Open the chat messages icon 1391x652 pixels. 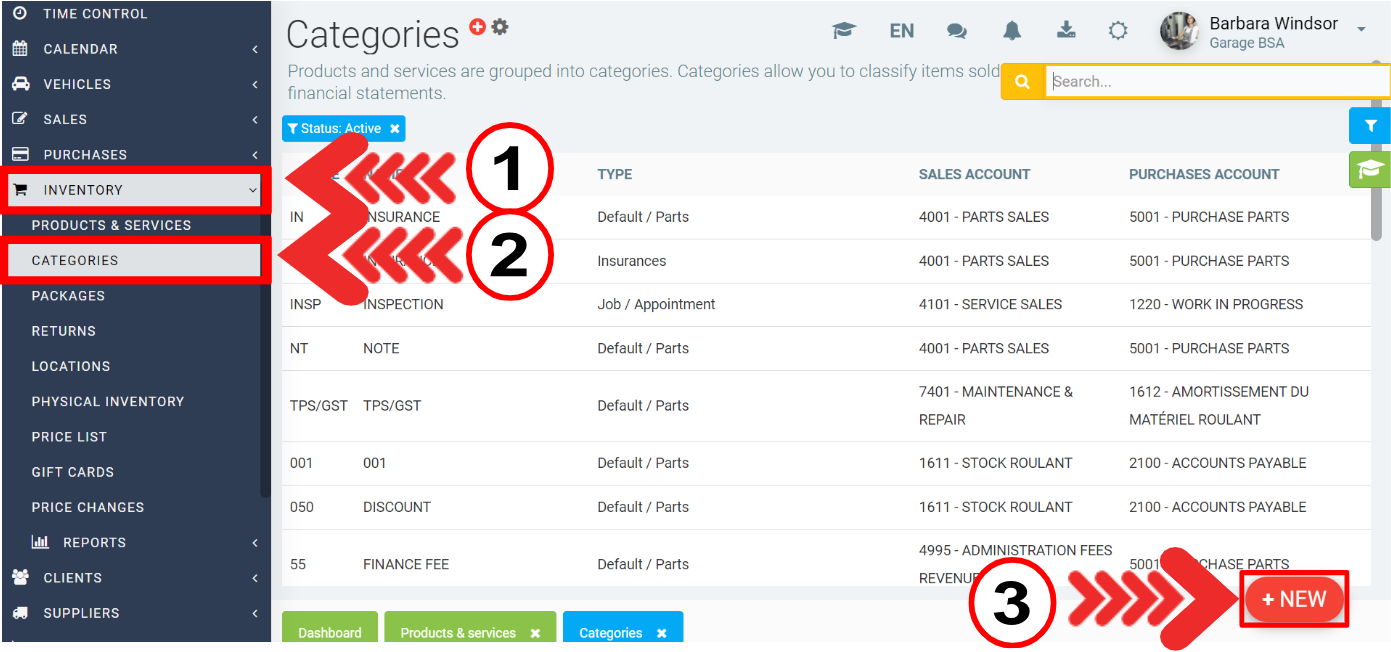[x=957, y=31]
